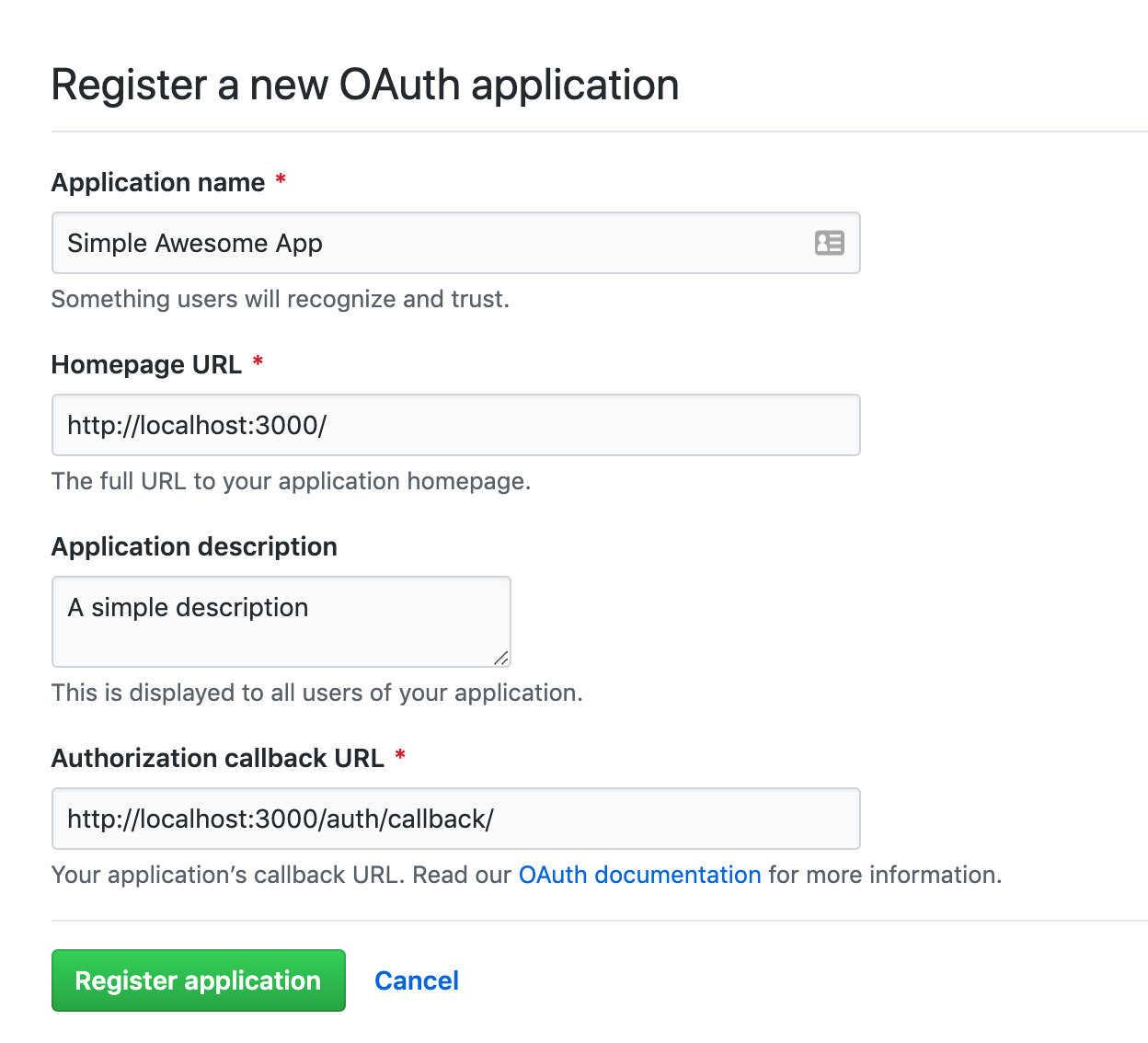This screenshot has width=1148, height=1043.
Task: Click the contact card autofill icon
Action: click(x=829, y=243)
